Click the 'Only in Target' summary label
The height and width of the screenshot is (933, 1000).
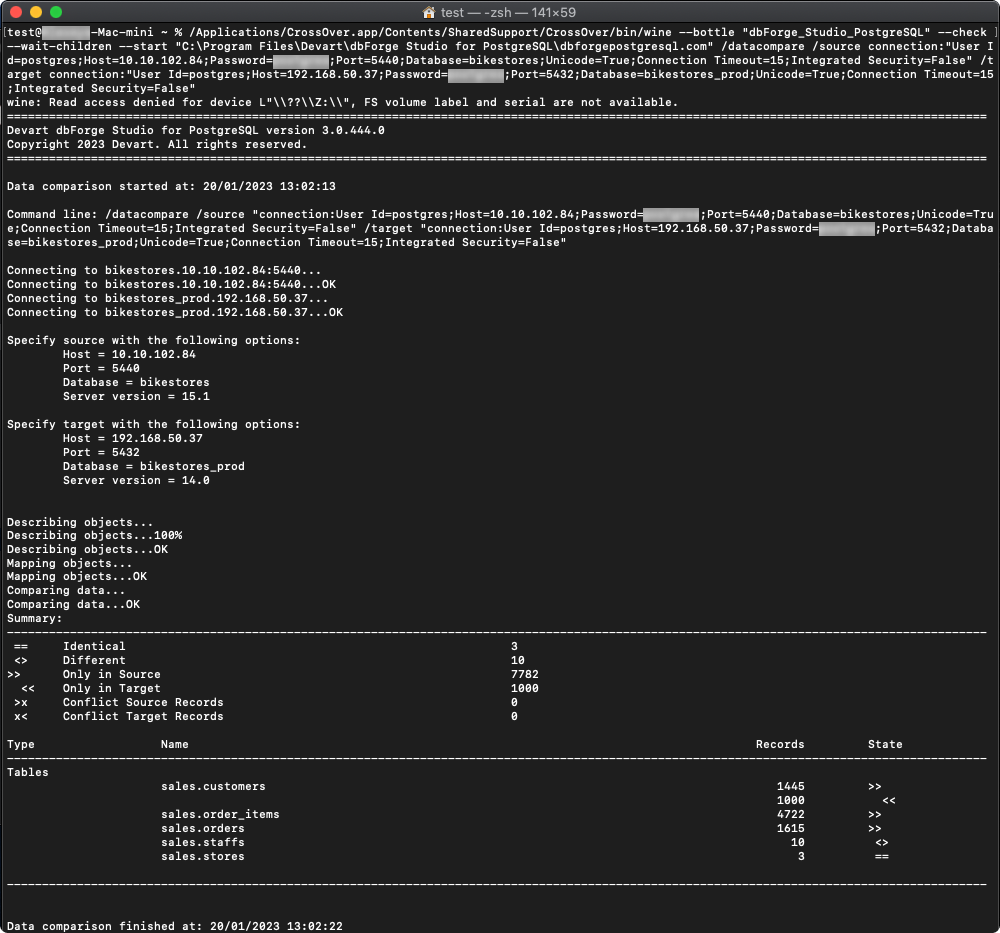[x=112, y=689]
